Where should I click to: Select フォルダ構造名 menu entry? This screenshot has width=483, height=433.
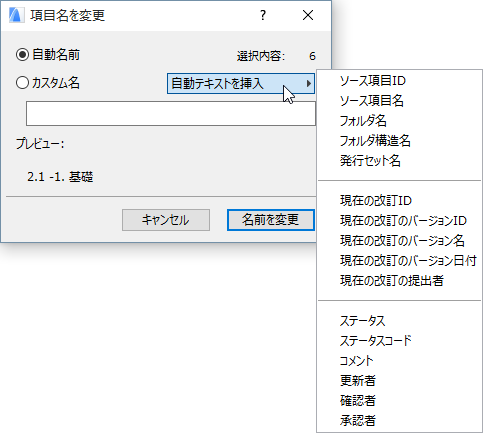[399, 141]
